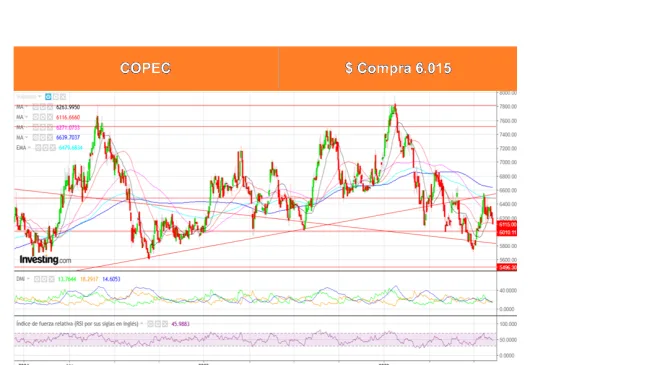This screenshot has height=365, width=660.
Task: Expand the main series dropdown arrow
Action: click(40, 96)
